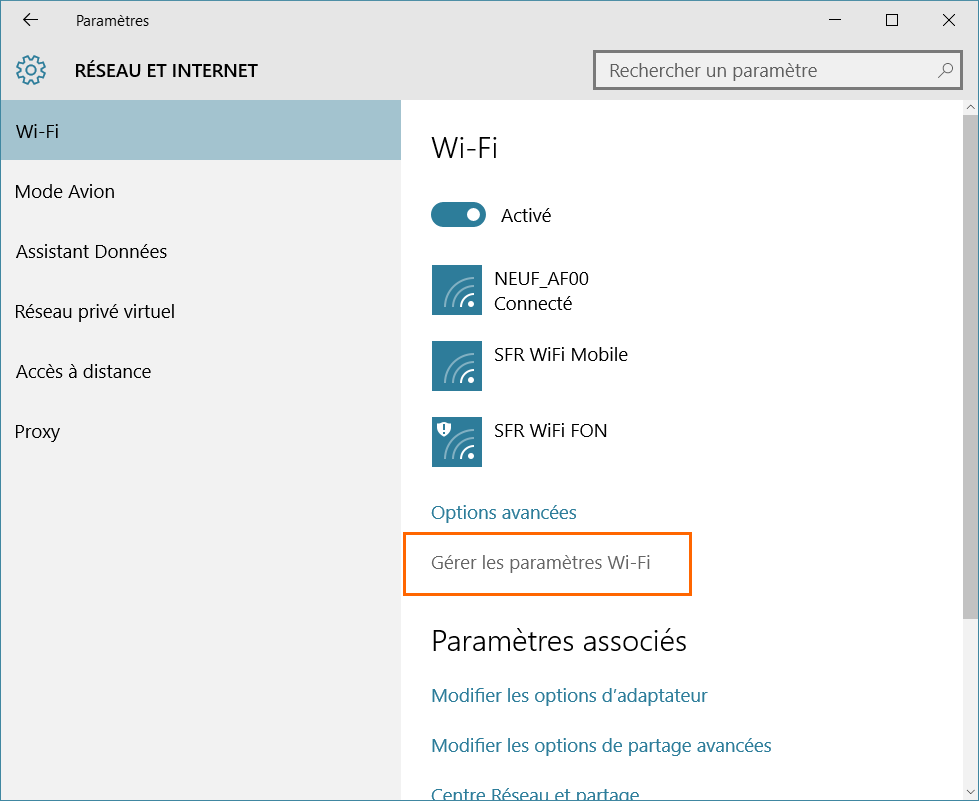Image resolution: width=979 pixels, height=801 pixels.
Task: Click Gérer les paramètres Wi-Fi
Action: coord(541,563)
